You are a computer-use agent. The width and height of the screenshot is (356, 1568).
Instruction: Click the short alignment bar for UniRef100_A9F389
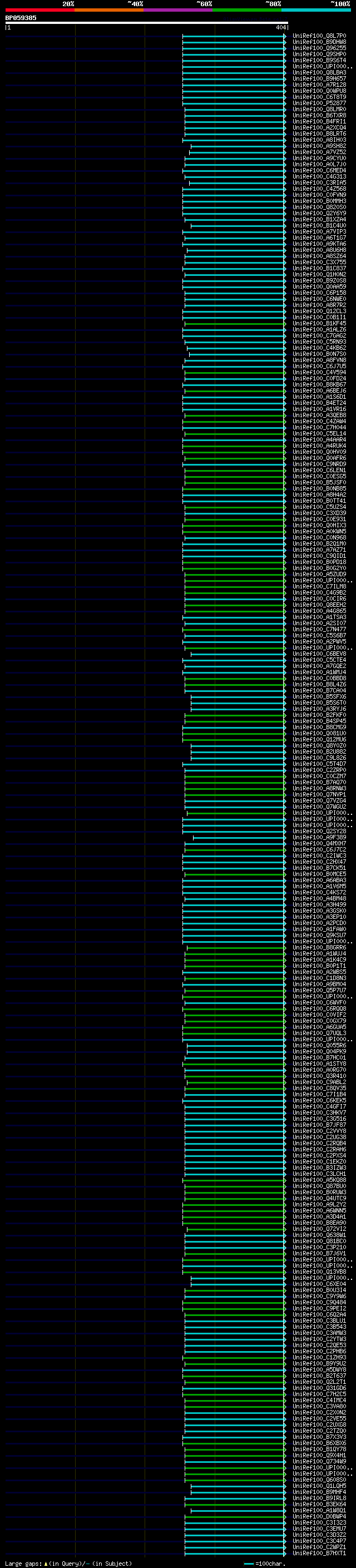click(240, 838)
